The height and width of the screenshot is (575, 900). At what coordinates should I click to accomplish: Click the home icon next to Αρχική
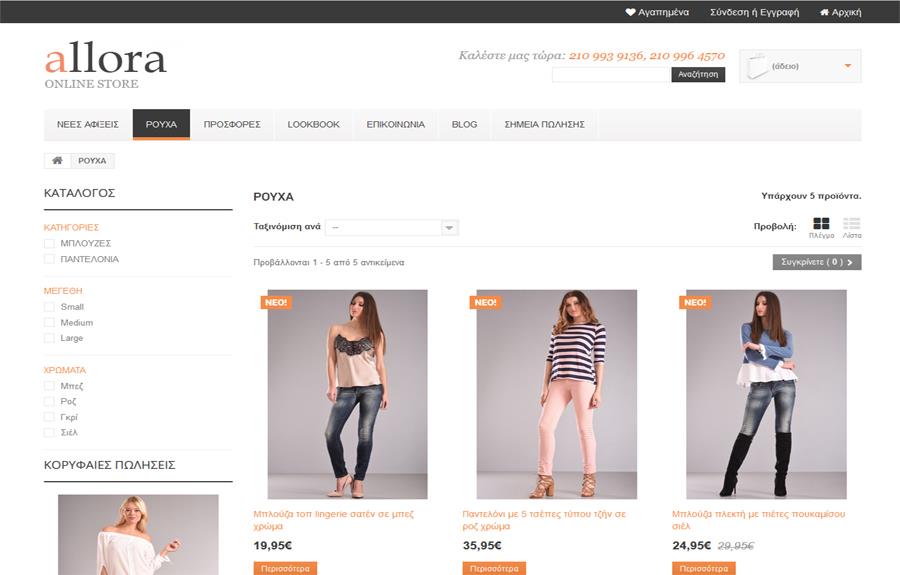[x=824, y=12]
